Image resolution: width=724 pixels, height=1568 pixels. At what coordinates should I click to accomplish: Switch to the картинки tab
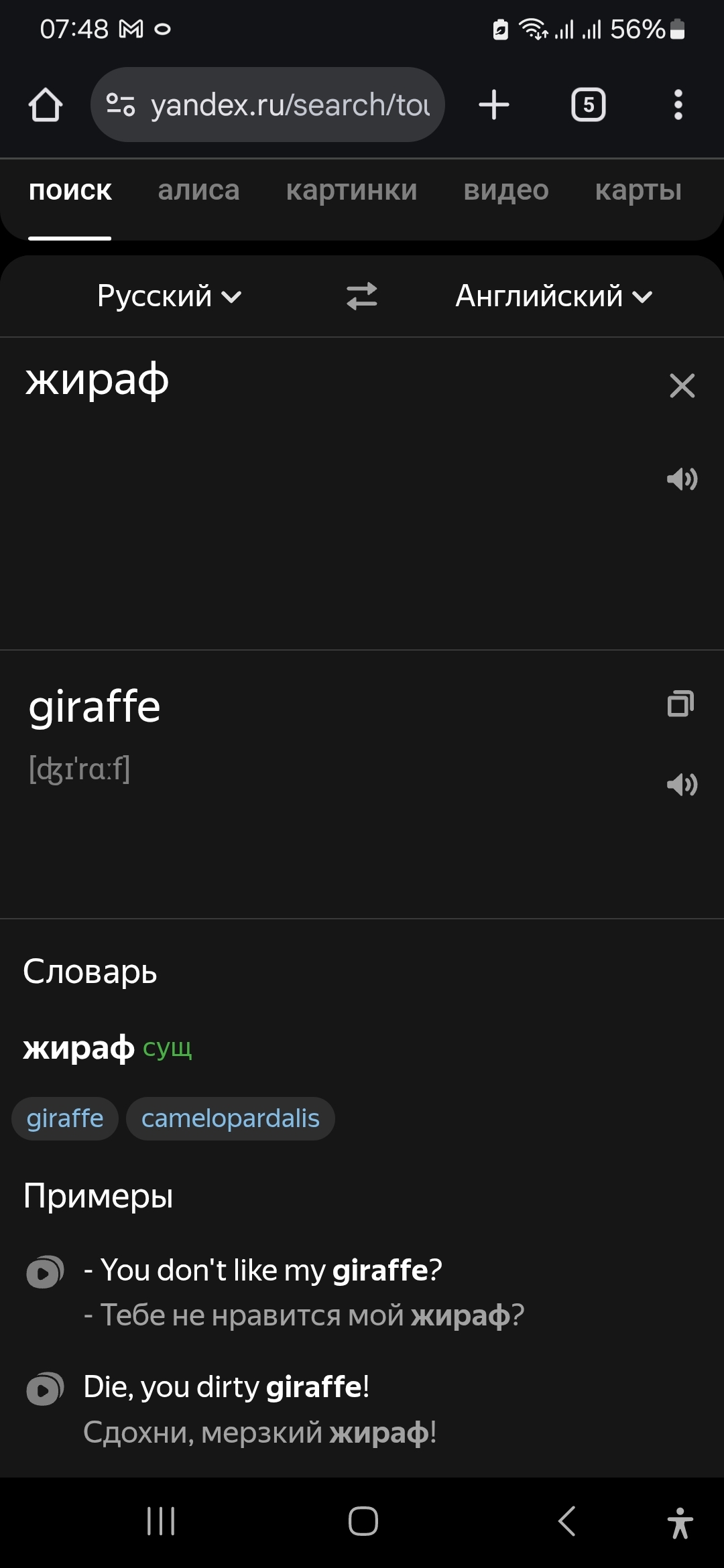click(351, 191)
